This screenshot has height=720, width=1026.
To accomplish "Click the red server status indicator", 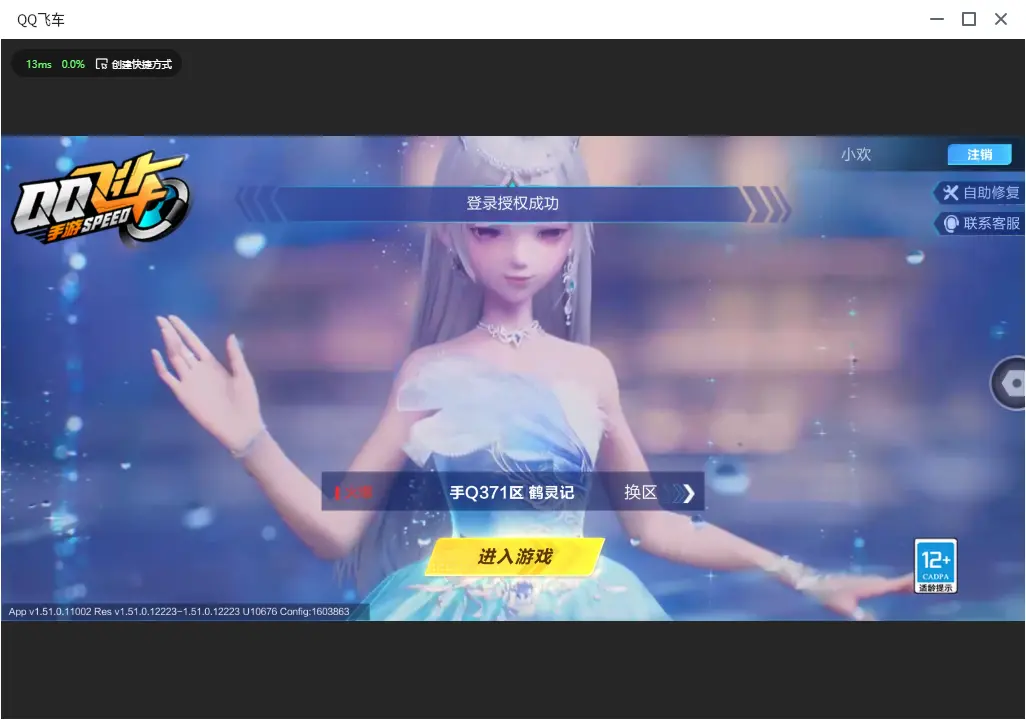I will (353, 492).
